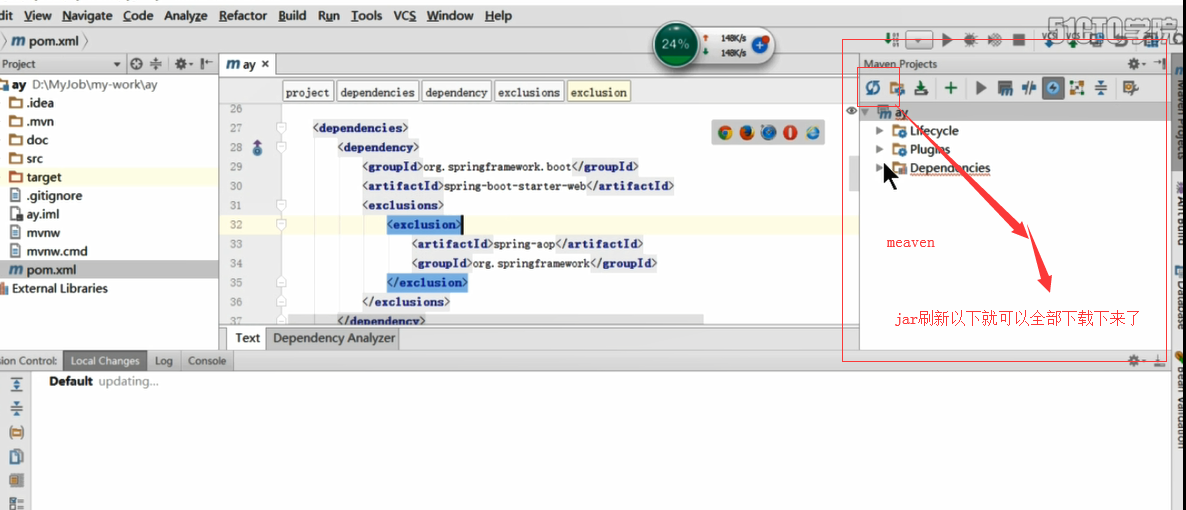Click the main toolbar Run button
This screenshot has width=1186, height=510.
(946, 39)
